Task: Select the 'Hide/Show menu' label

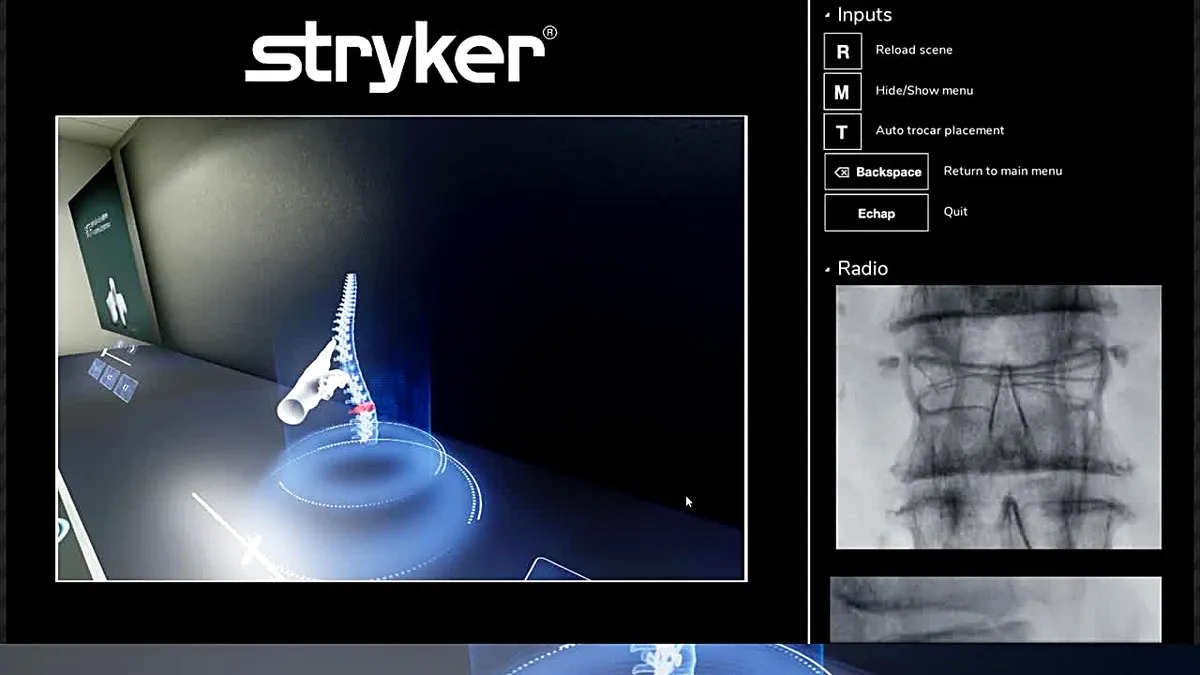Action: (924, 90)
